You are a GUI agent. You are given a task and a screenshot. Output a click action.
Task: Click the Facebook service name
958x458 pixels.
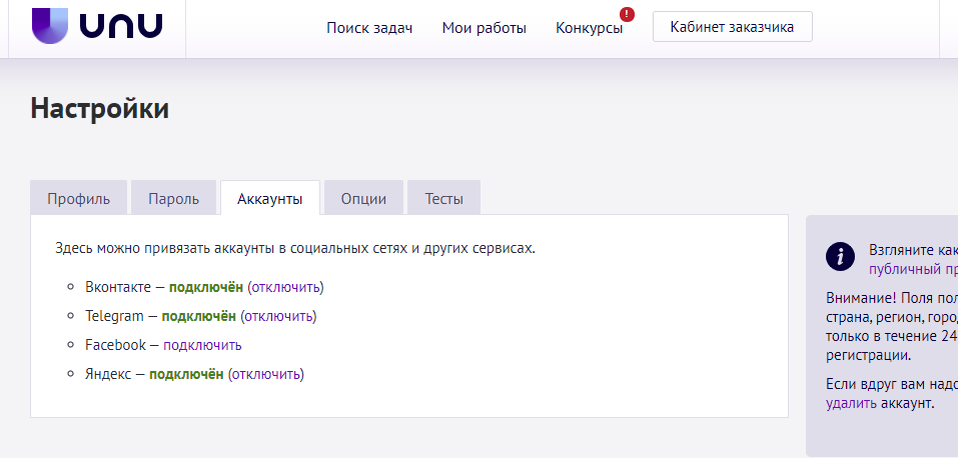[x=115, y=345]
